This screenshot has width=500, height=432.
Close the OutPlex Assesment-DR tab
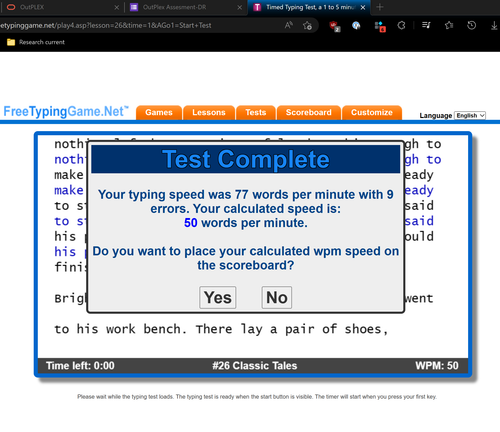tap(239, 7)
